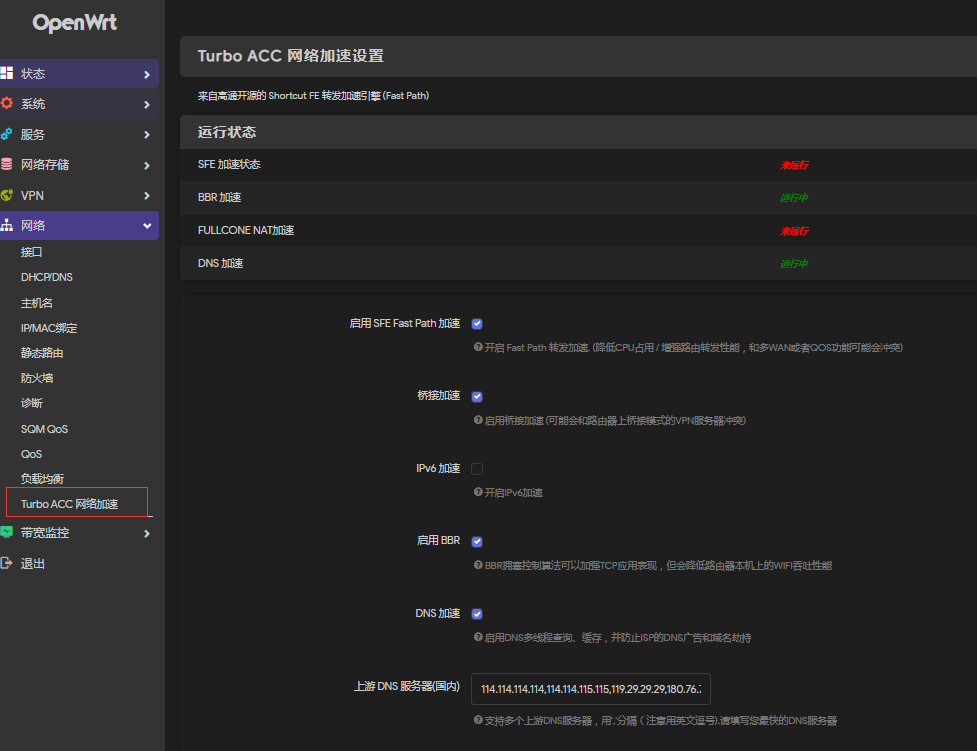
Task: Click the BBR 加速 运行中 status value
Action: tap(794, 198)
